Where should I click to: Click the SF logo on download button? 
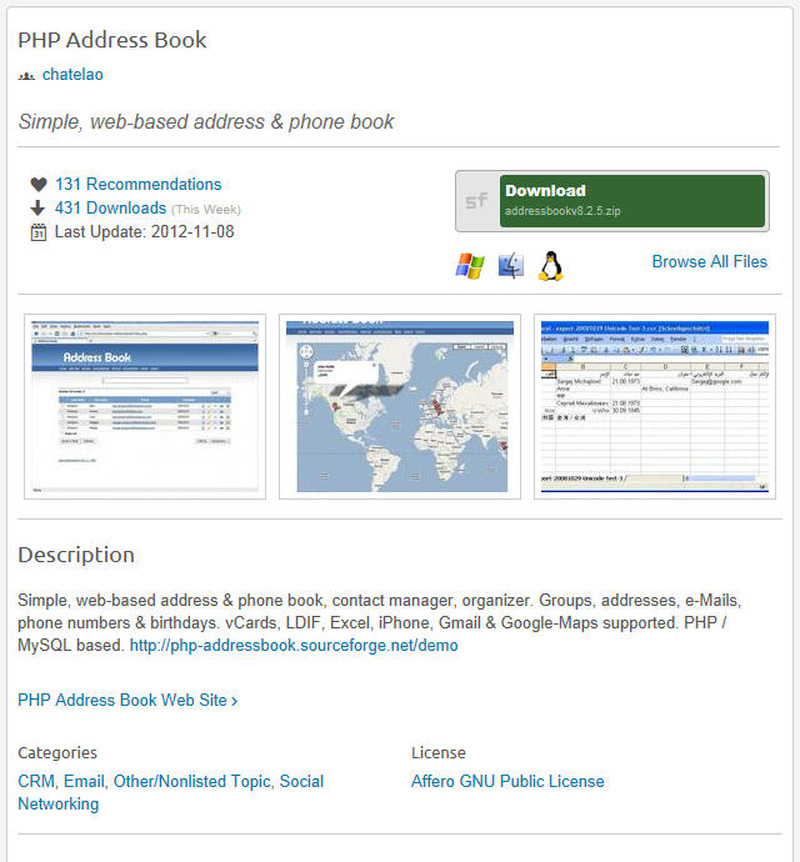[477, 201]
